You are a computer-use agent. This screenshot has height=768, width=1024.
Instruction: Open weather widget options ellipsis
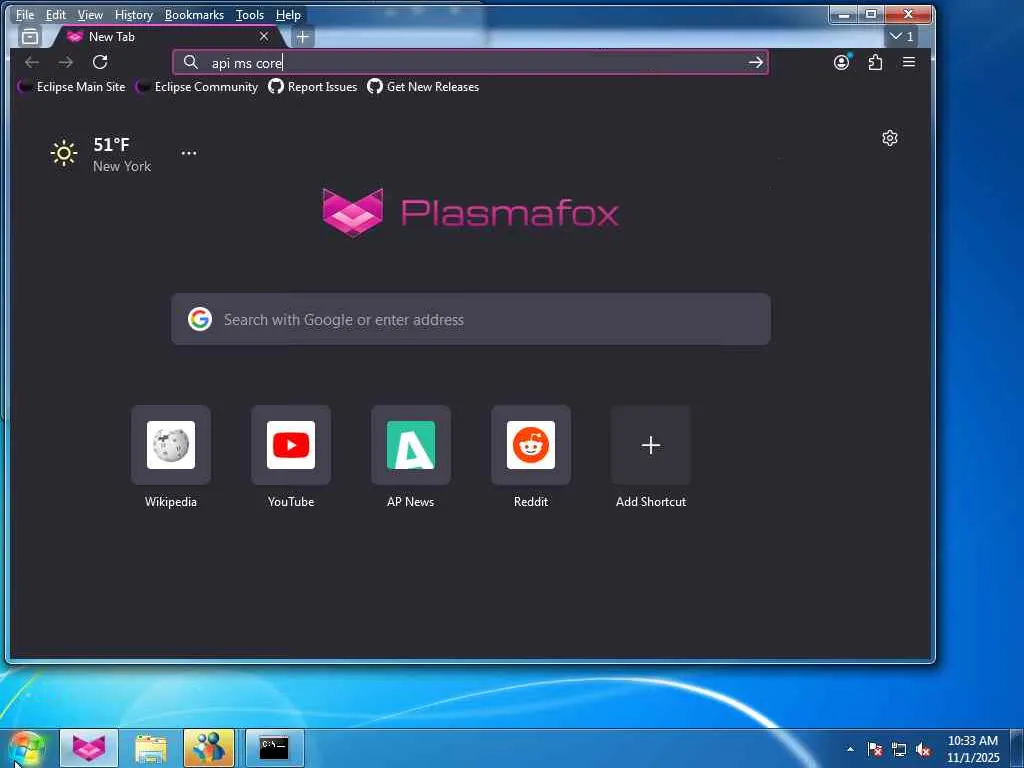pos(189,153)
